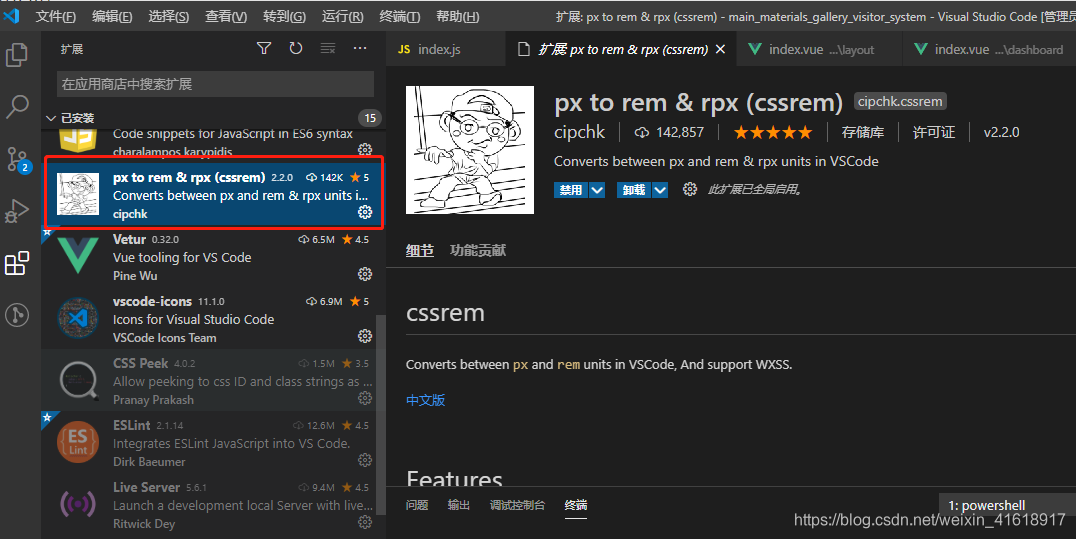Open the 文件(F) menu
Viewport: 1076px width, 539px height.
(56, 16)
